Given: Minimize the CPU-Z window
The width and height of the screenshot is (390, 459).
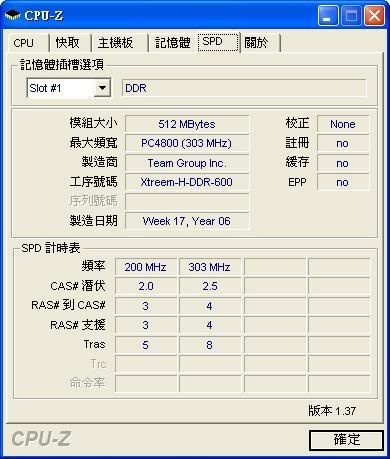Looking at the screenshot, I should tap(328, 15).
